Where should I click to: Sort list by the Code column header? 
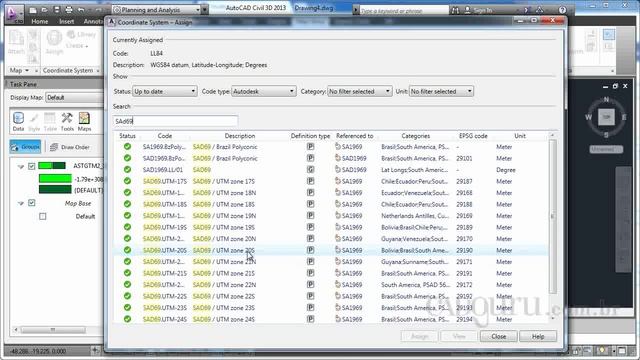164,136
